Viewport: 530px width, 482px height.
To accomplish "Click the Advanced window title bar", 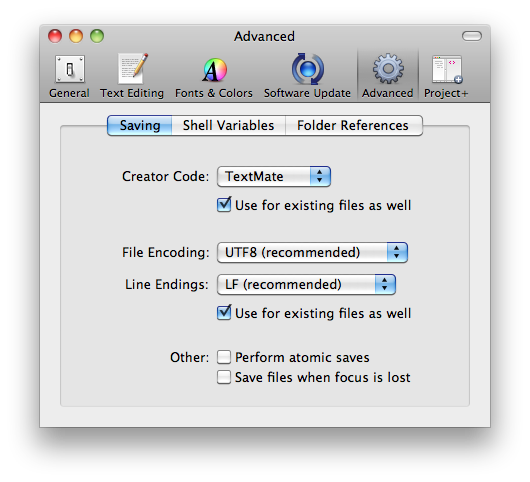I will click(x=264, y=36).
